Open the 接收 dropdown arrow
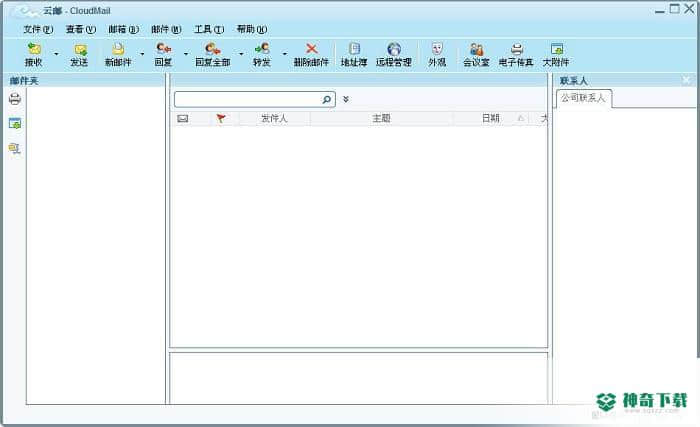The width and height of the screenshot is (700, 427). (x=56, y=54)
